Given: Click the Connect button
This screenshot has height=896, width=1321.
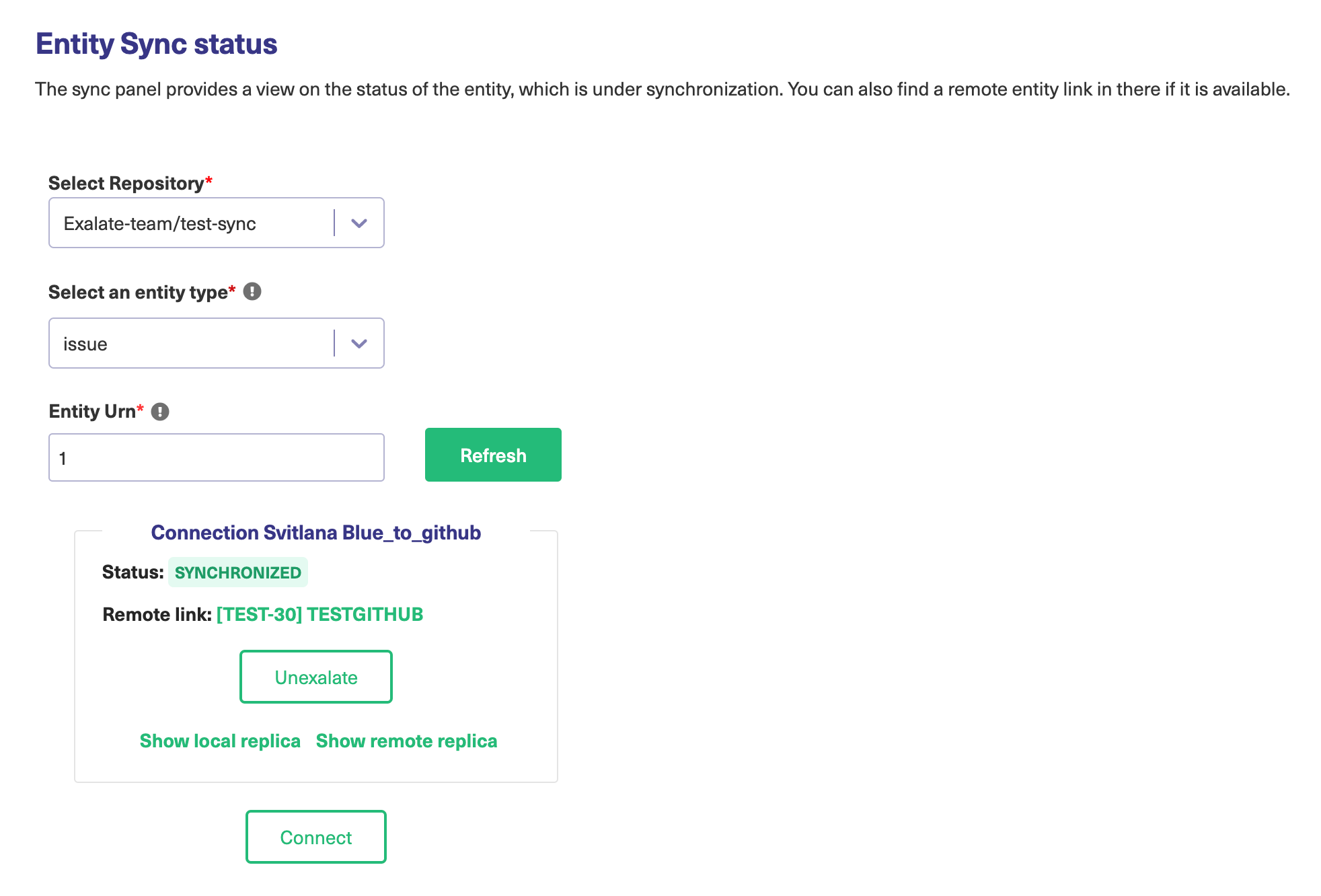Looking at the screenshot, I should pos(315,837).
